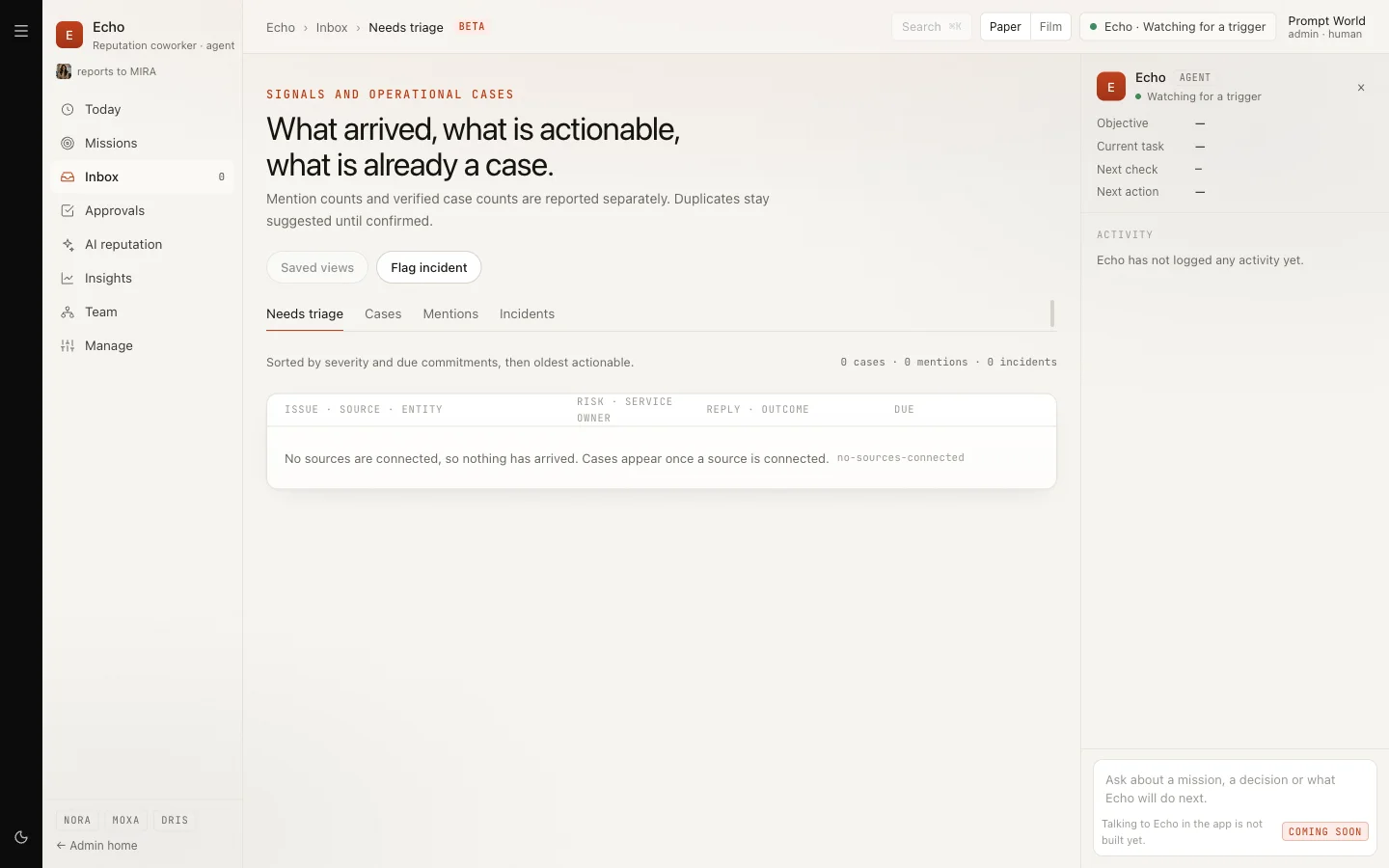The width and height of the screenshot is (1389, 868).
Task: Click the Inbox tray icon
Action: pyautogui.click(x=68, y=177)
